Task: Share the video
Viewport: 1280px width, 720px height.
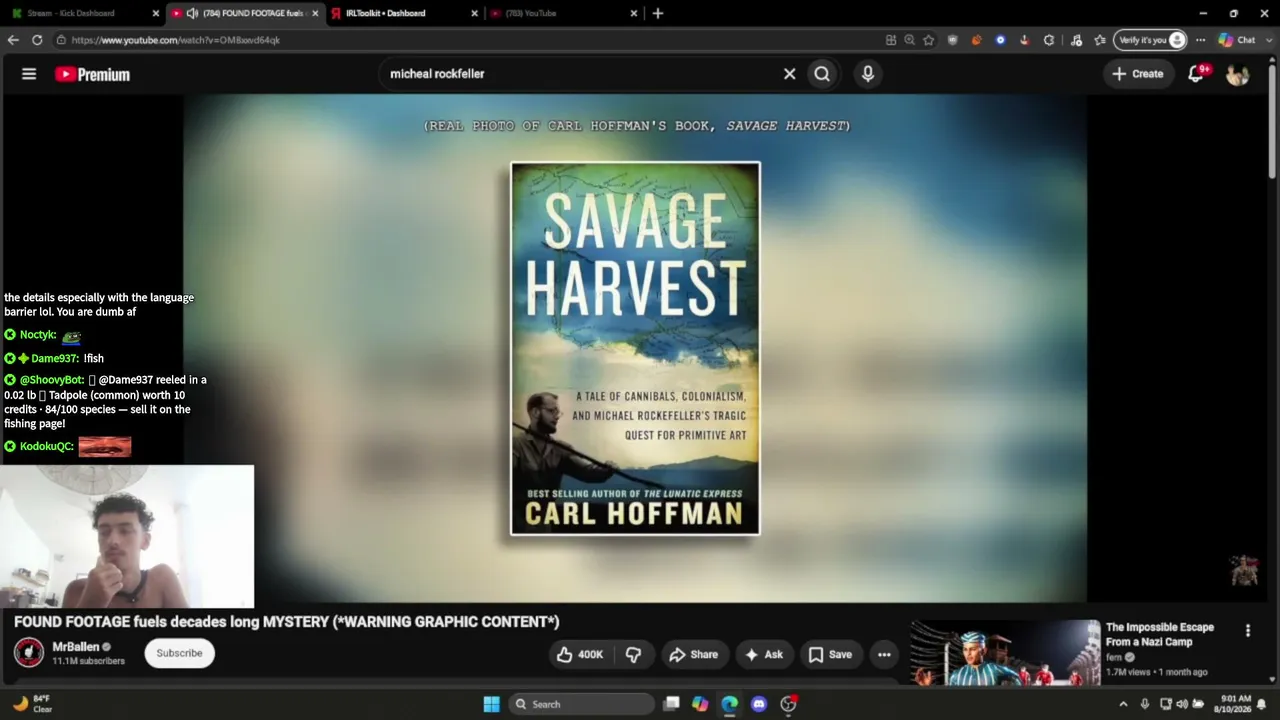Action: coord(693,655)
